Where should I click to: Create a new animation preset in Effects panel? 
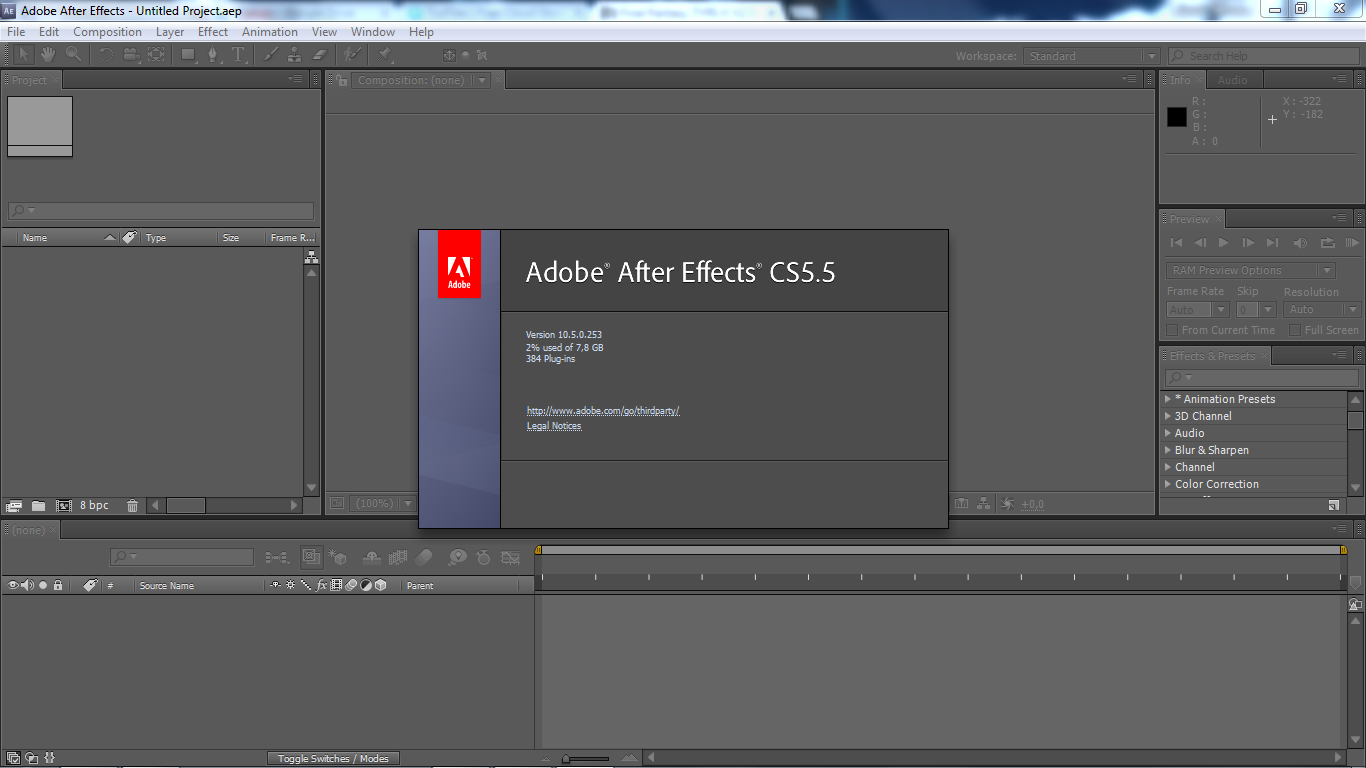[x=1334, y=505]
